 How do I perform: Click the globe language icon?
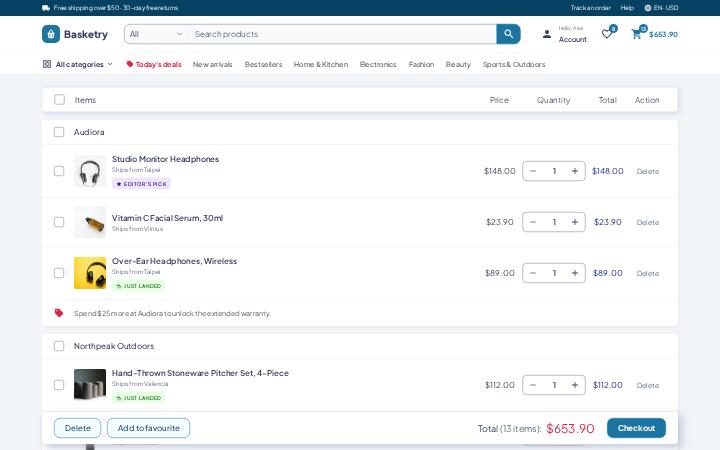[x=647, y=8]
